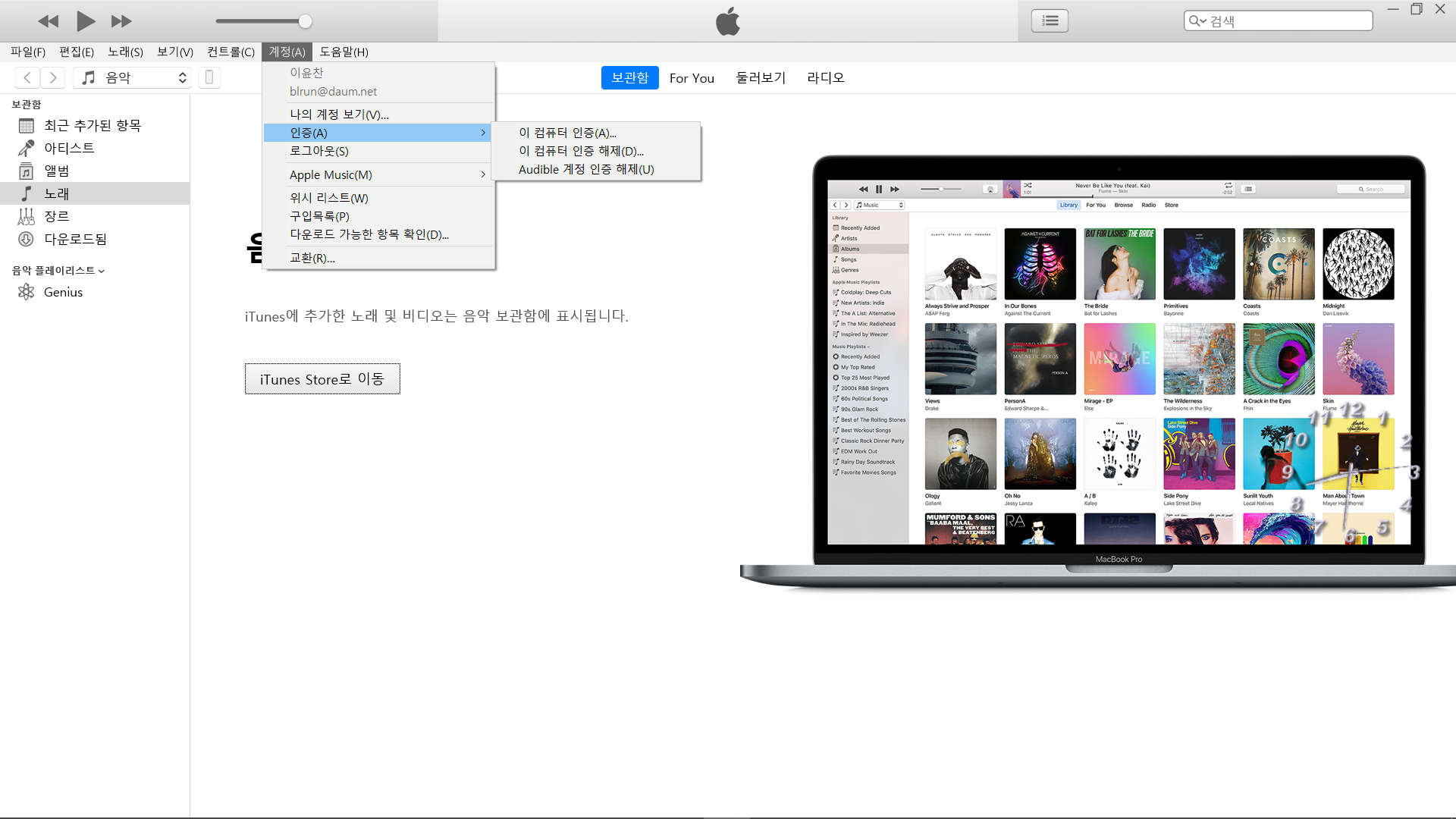Open the 음악 media type dropdown
The image size is (1456, 819).
point(132,77)
